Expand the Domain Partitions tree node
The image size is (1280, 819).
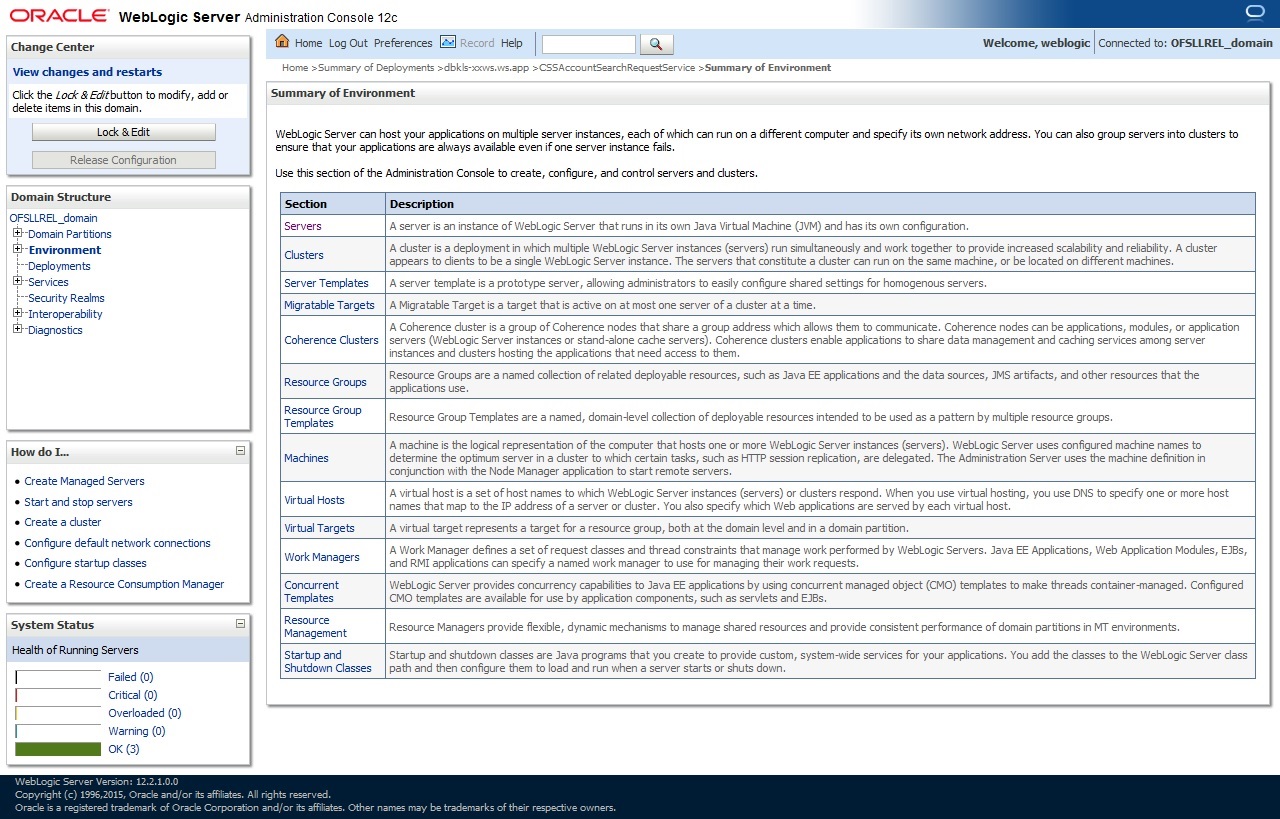pyautogui.click(x=18, y=233)
